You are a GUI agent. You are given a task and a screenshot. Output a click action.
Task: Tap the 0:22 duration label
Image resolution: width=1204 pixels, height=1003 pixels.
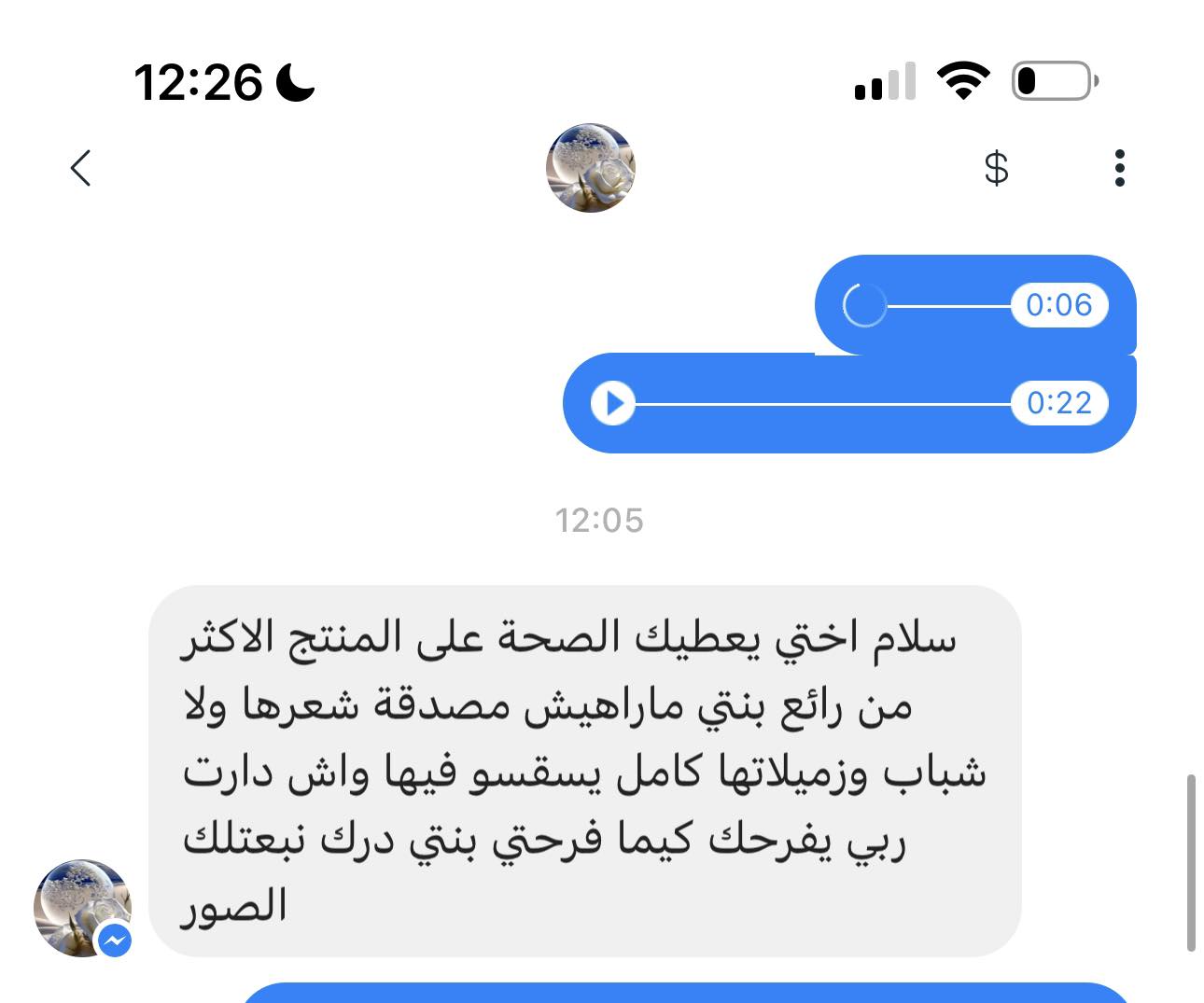pos(1059,403)
